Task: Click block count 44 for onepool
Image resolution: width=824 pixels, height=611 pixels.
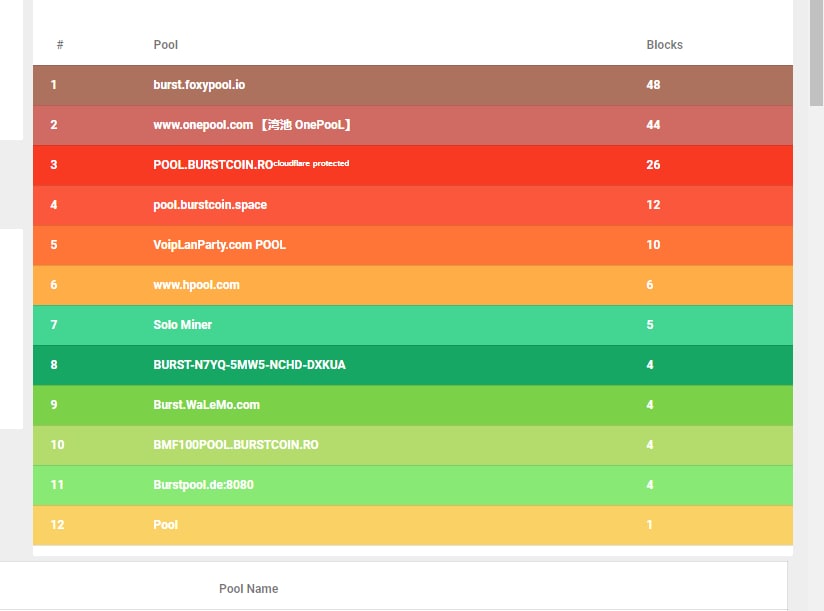Action: pyautogui.click(x=653, y=125)
